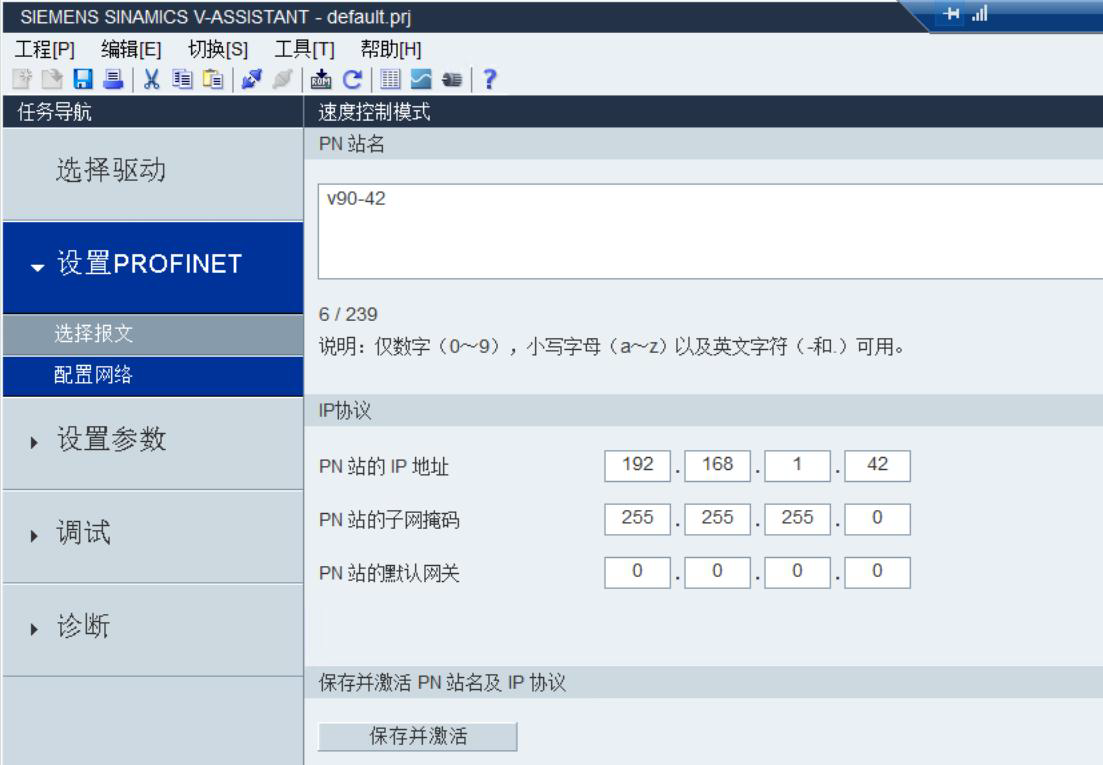Open the 工具[T] menu
1103x765 pixels.
(x=304, y=49)
